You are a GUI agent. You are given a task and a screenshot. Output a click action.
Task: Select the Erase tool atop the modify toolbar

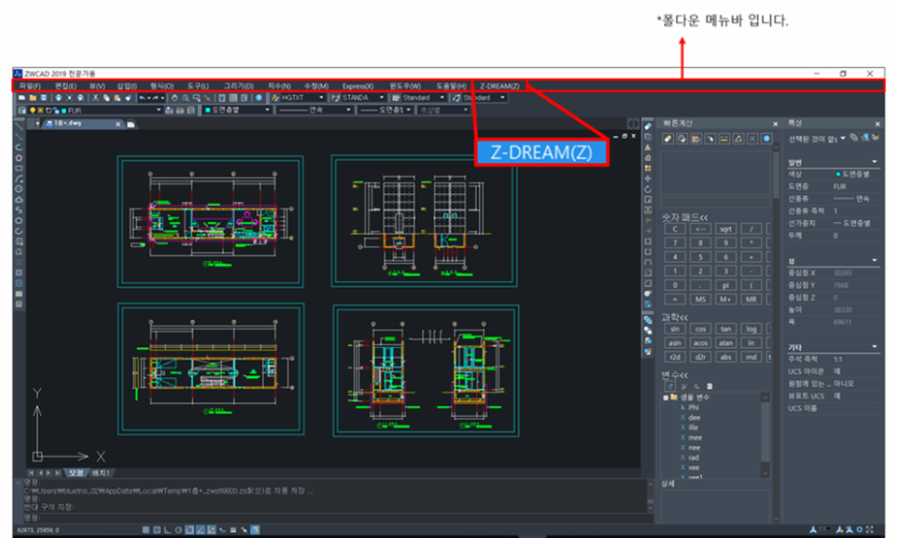click(x=648, y=126)
